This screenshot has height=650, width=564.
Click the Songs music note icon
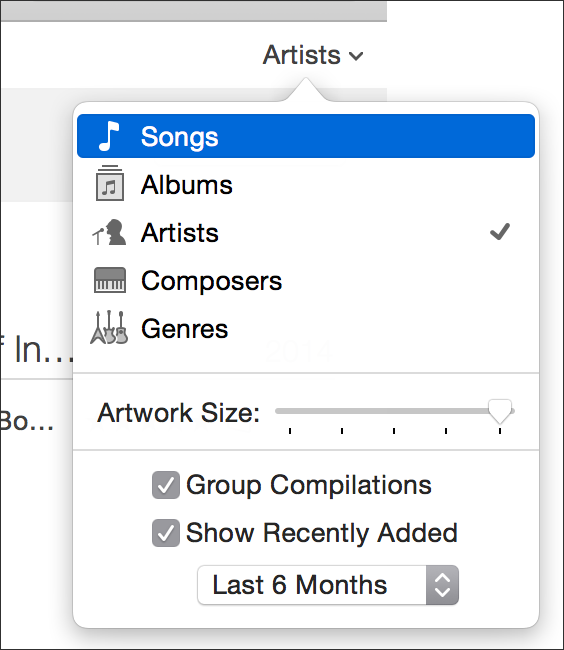point(109,136)
